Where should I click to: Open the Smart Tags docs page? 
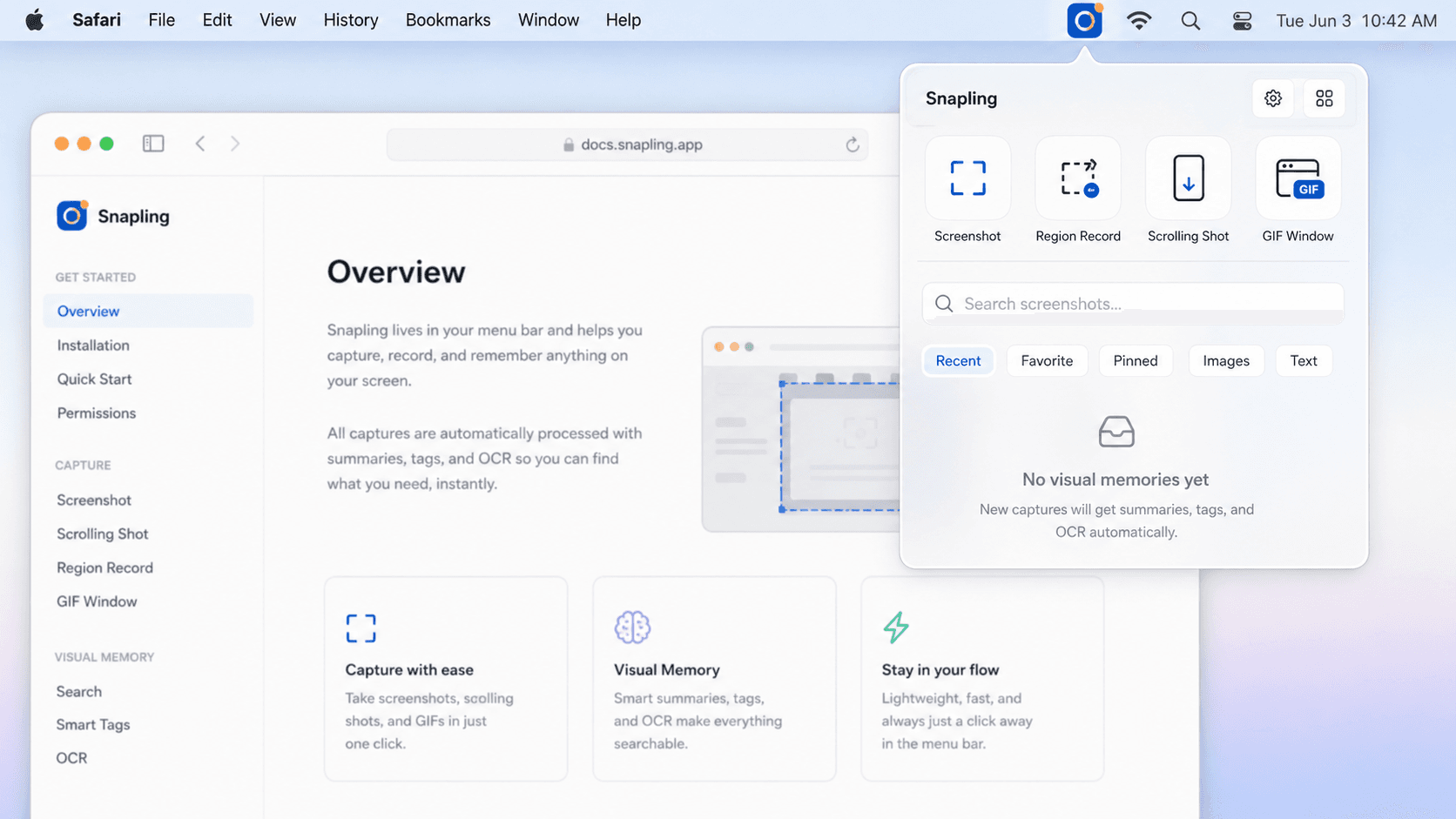coord(93,725)
